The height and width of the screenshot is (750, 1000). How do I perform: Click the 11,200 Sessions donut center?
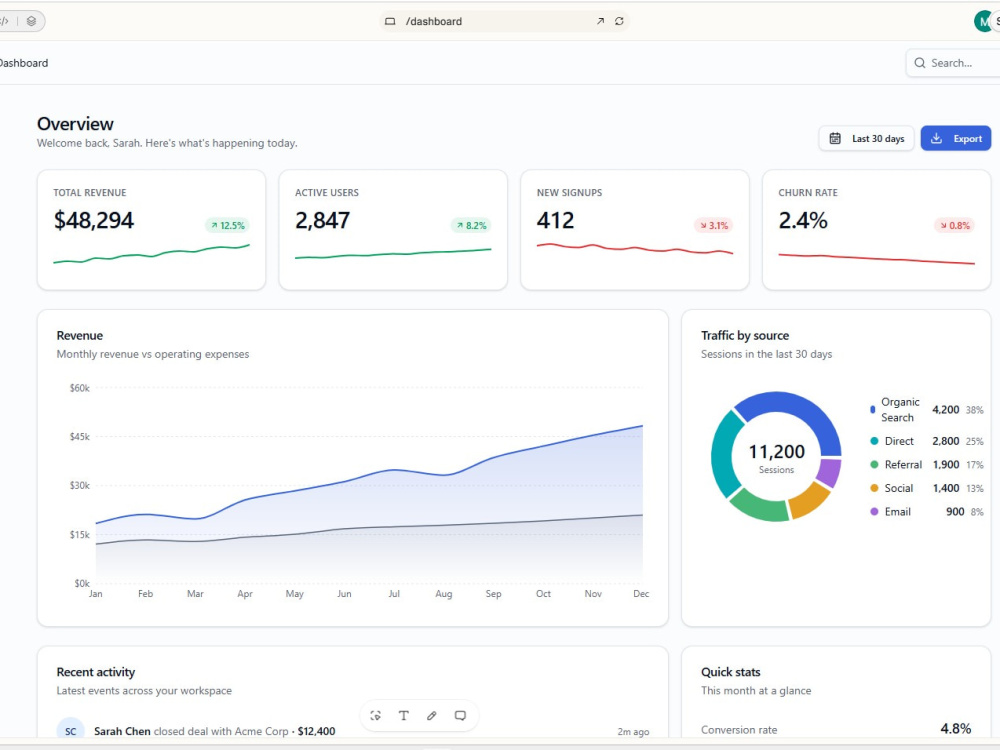pos(776,457)
